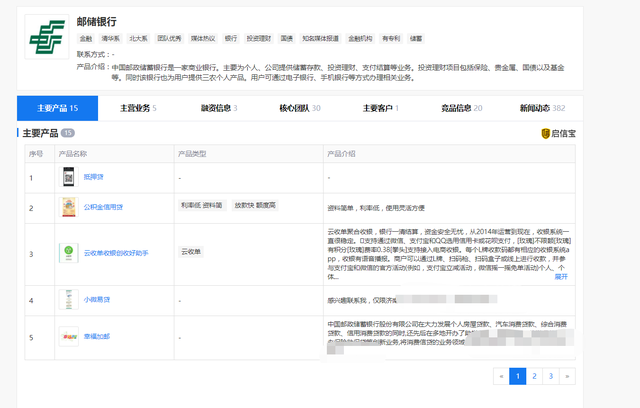
Task: Open the 抵押贷 product link
Action: (93, 177)
